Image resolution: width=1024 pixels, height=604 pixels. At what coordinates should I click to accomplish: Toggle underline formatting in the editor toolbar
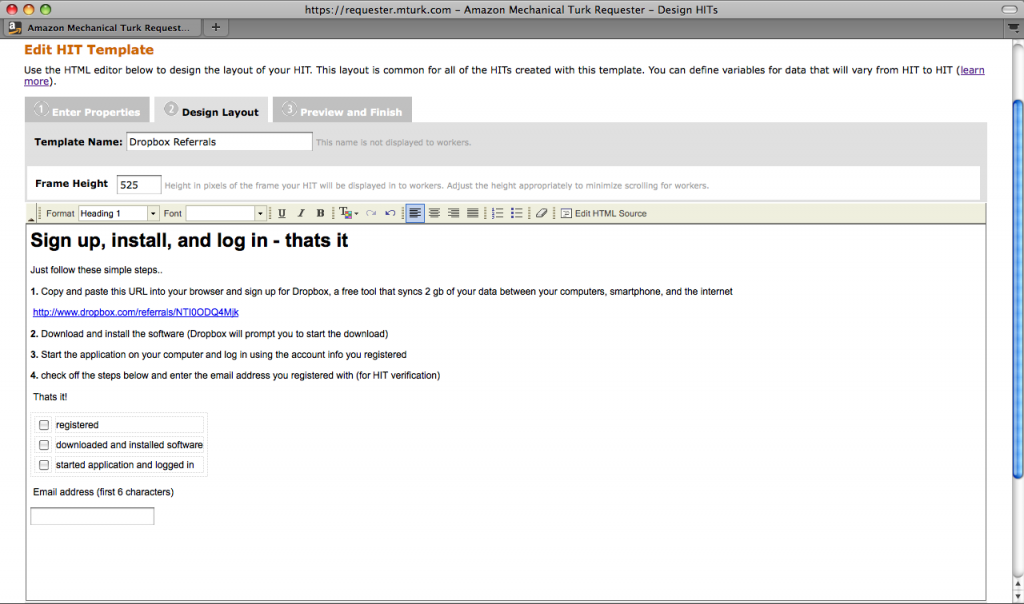click(x=281, y=214)
